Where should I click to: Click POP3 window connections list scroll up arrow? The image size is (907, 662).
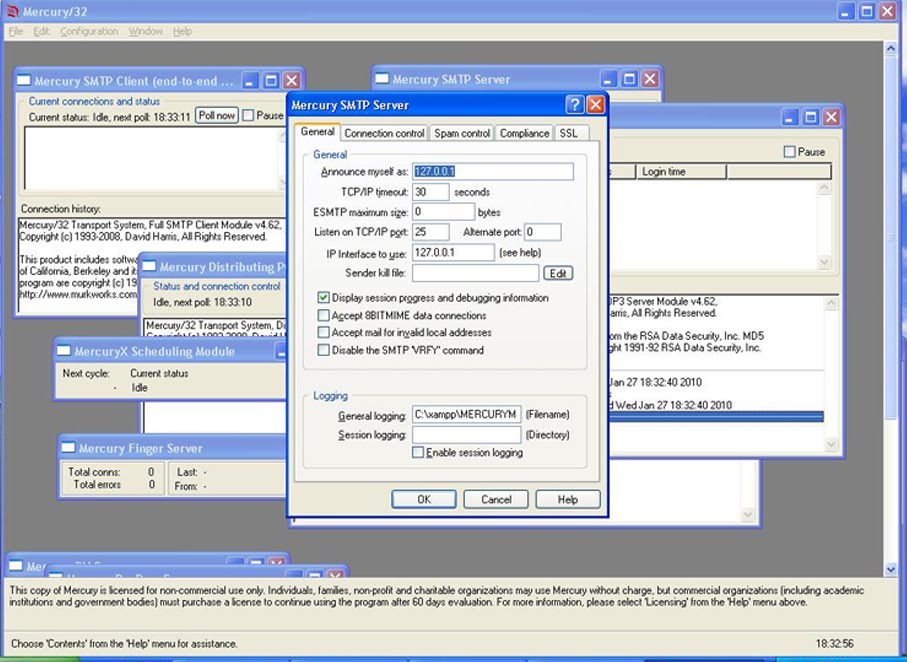click(x=824, y=188)
